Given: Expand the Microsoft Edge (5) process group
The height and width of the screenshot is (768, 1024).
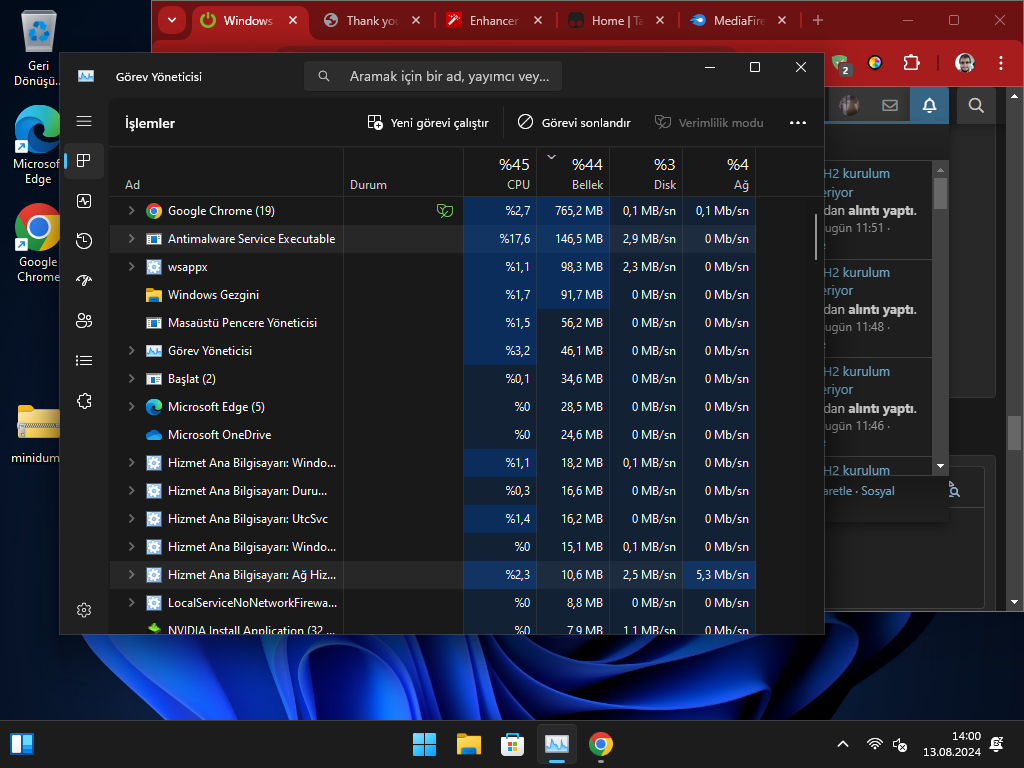Looking at the screenshot, I should click(x=131, y=407).
